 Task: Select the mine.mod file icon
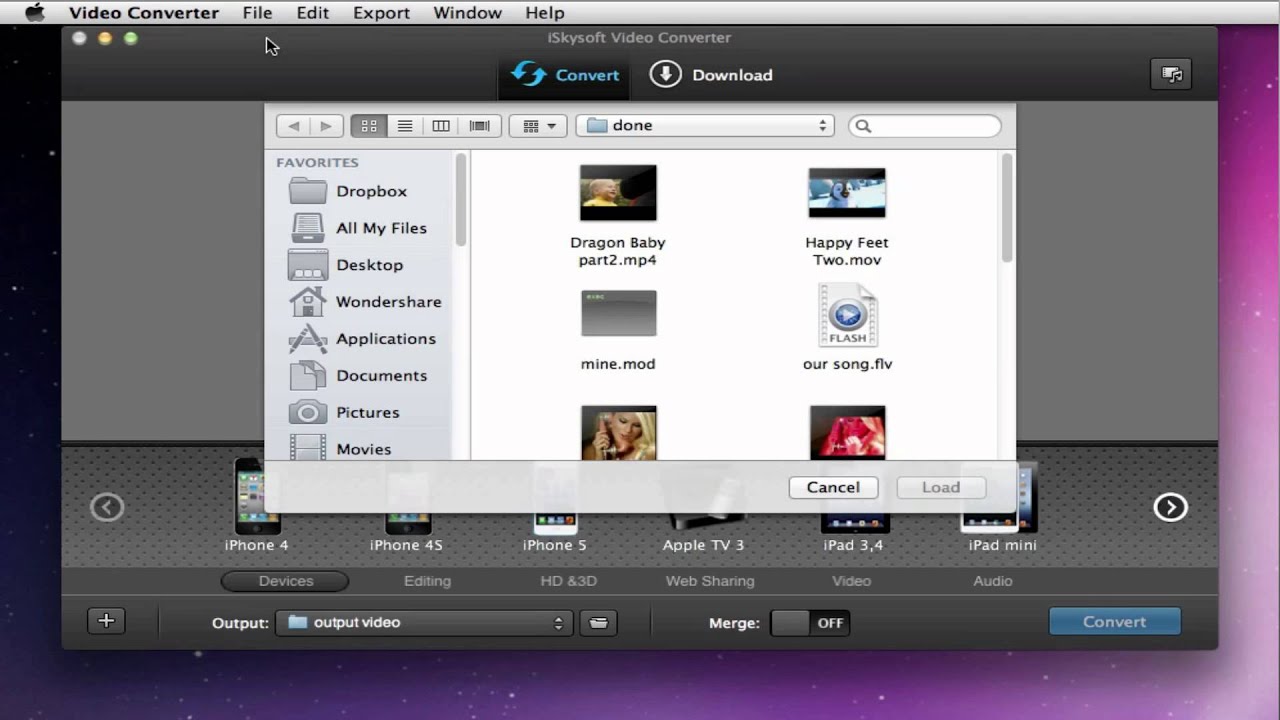coord(618,314)
